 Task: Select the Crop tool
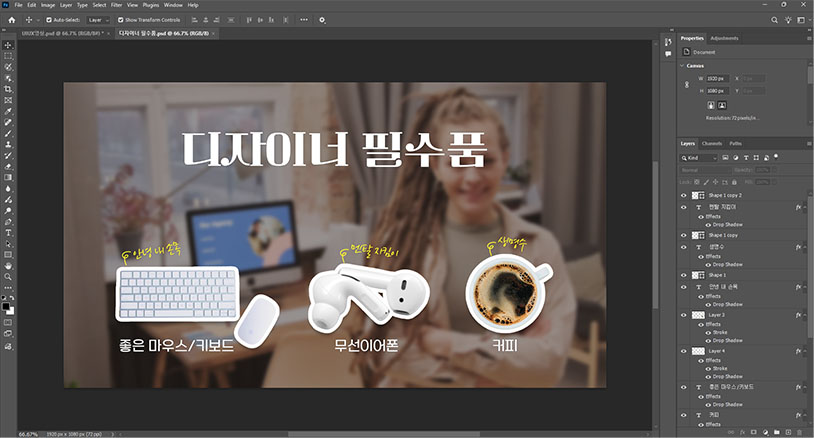tap(8, 89)
